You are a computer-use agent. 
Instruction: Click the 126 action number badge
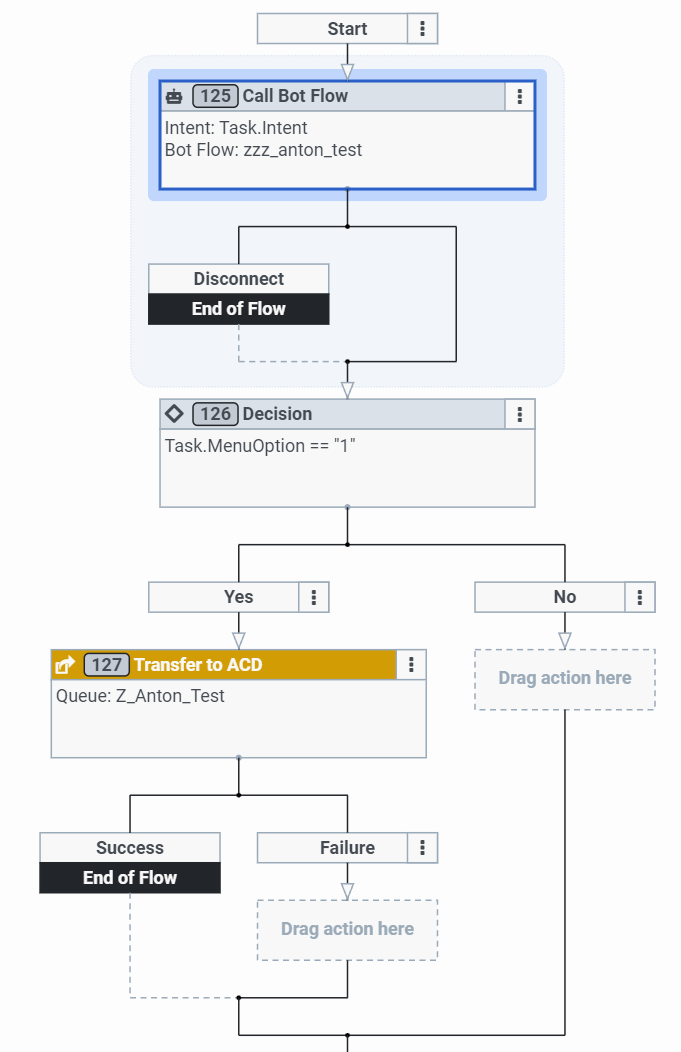(215, 414)
